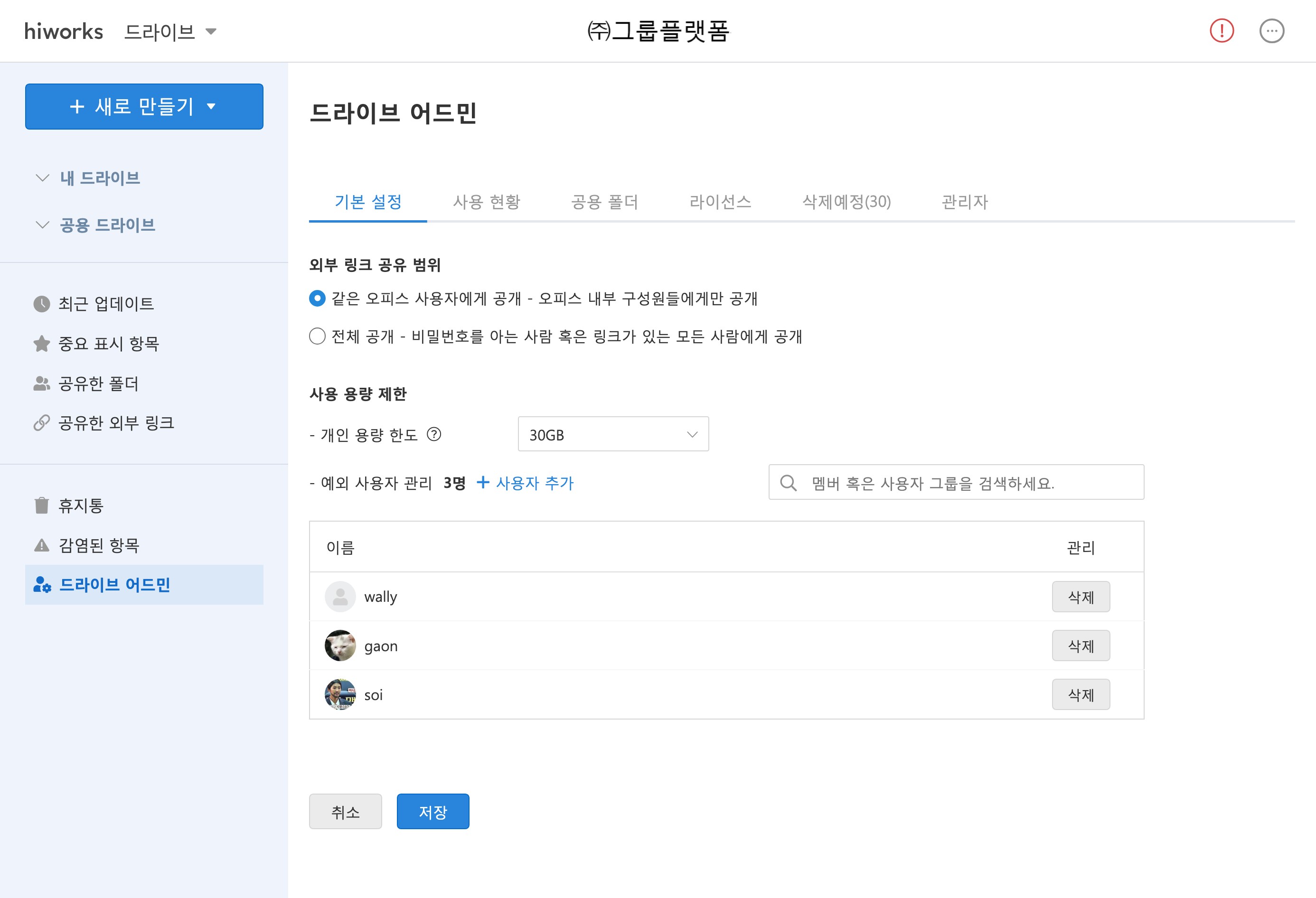
Task: Click the help icon next to 개인 용량 한도
Action: tap(434, 434)
